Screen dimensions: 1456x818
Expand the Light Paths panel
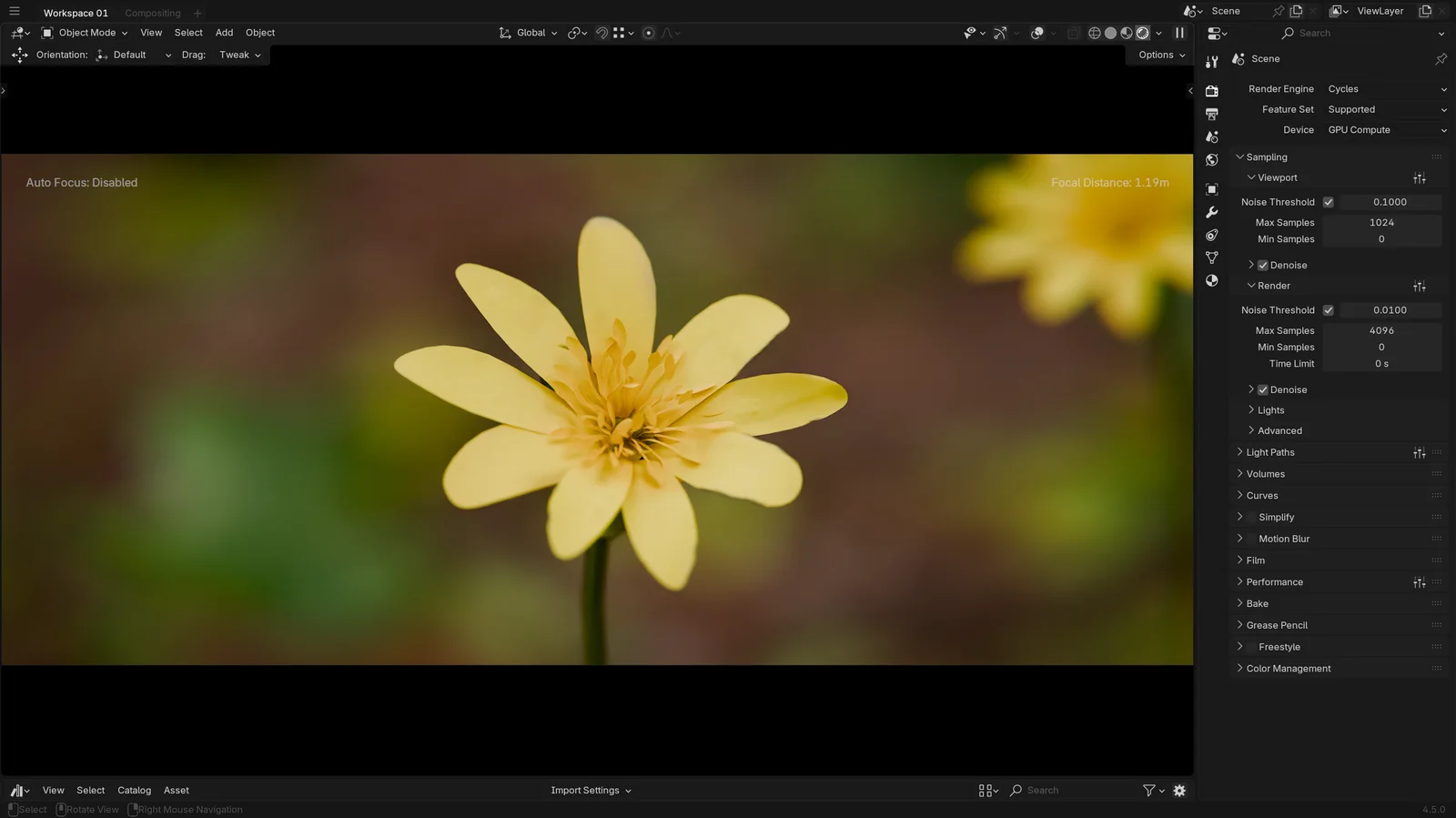tap(1270, 452)
